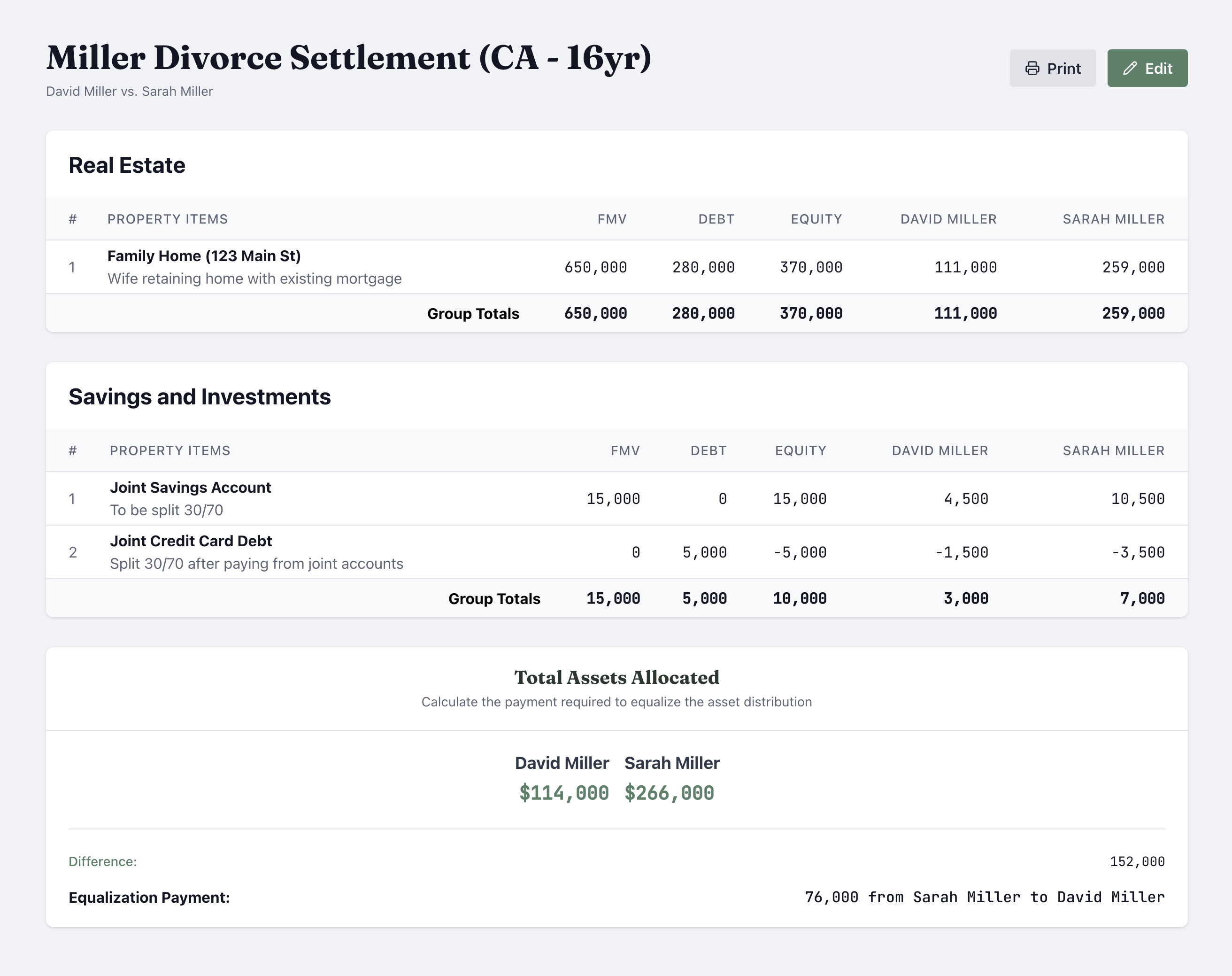The image size is (1232, 976).
Task: Click EQUITY column header in Savings table
Action: [x=800, y=450]
